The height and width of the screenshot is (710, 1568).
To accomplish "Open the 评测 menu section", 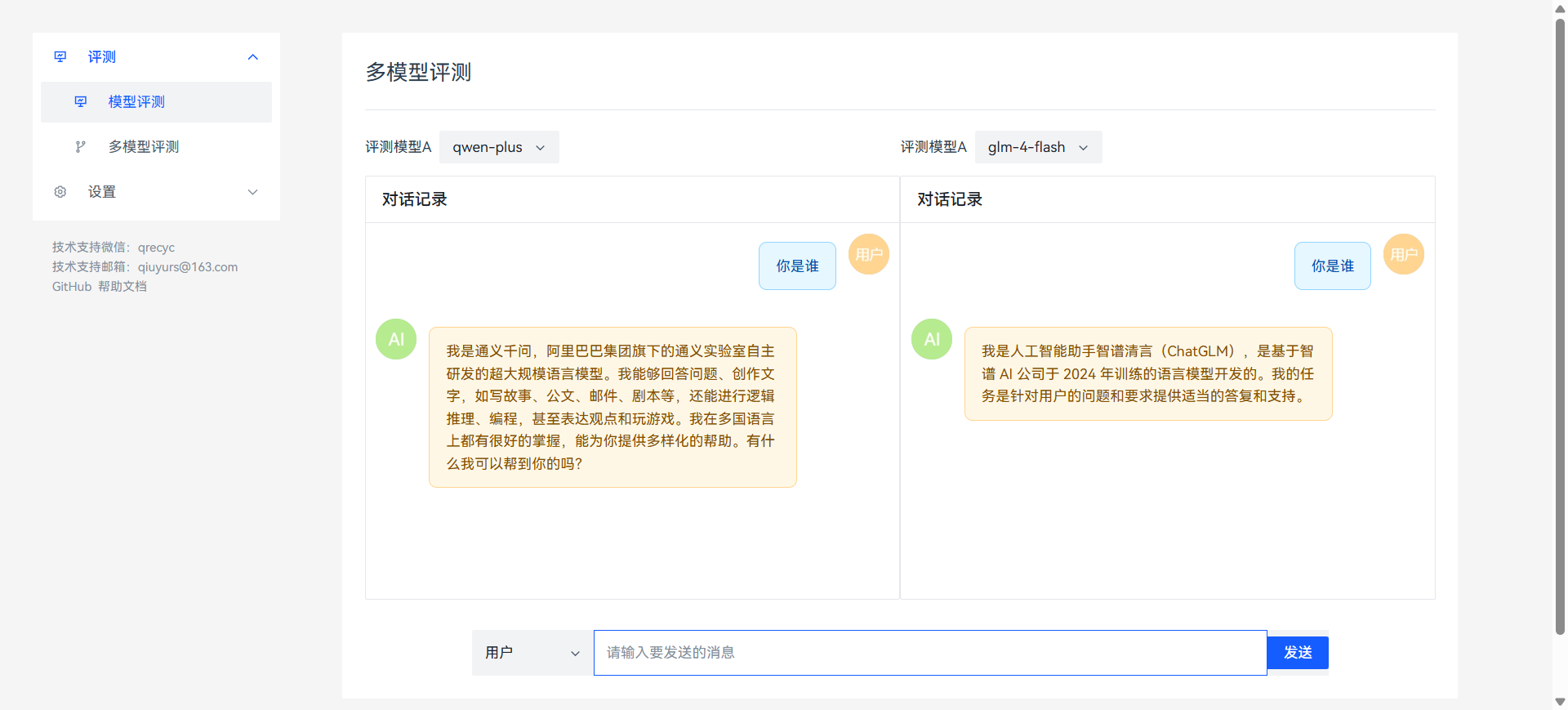I will (x=156, y=57).
